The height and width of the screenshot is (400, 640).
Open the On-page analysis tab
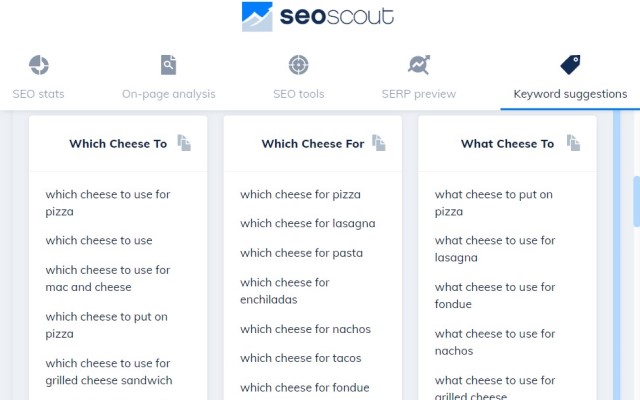168,94
